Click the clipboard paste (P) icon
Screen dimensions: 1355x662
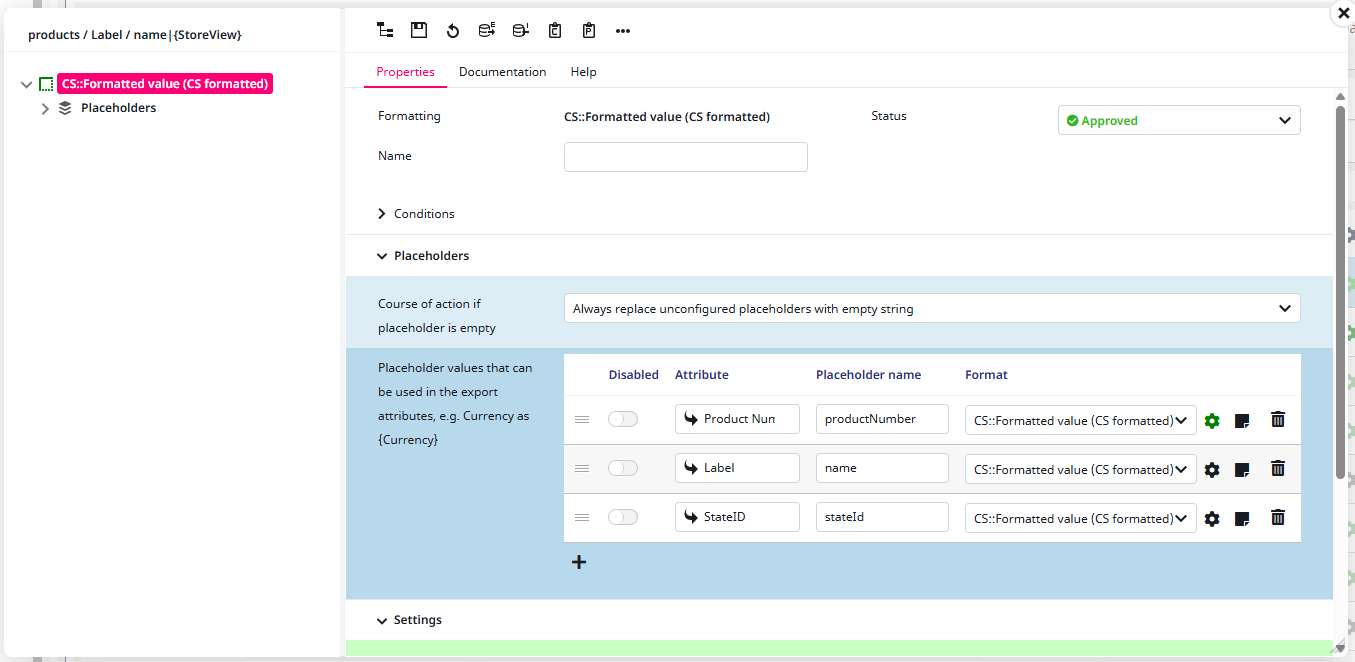click(589, 30)
